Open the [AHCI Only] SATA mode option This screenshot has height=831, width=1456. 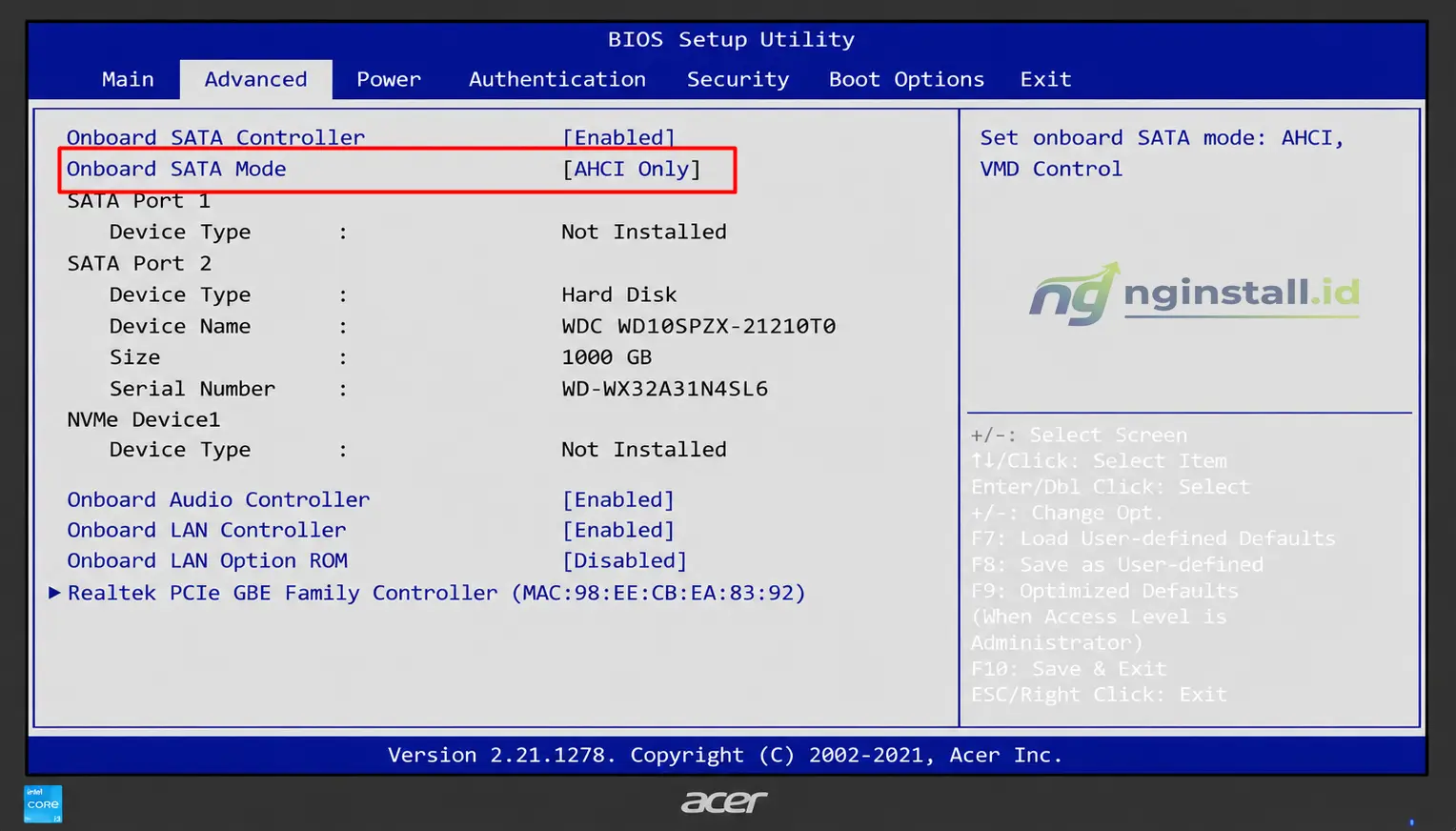(632, 169)
